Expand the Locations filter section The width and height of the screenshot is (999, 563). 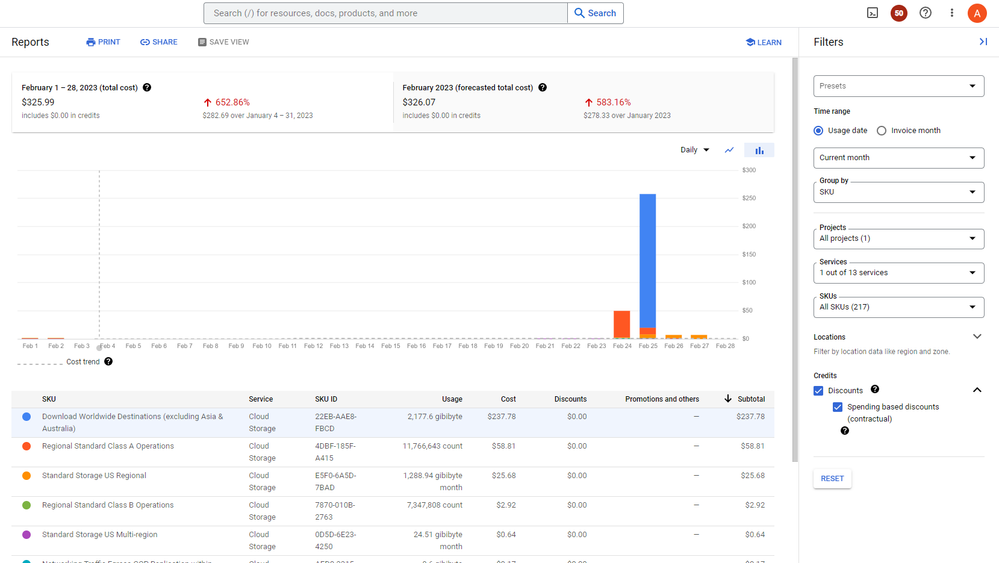point(977,336)
